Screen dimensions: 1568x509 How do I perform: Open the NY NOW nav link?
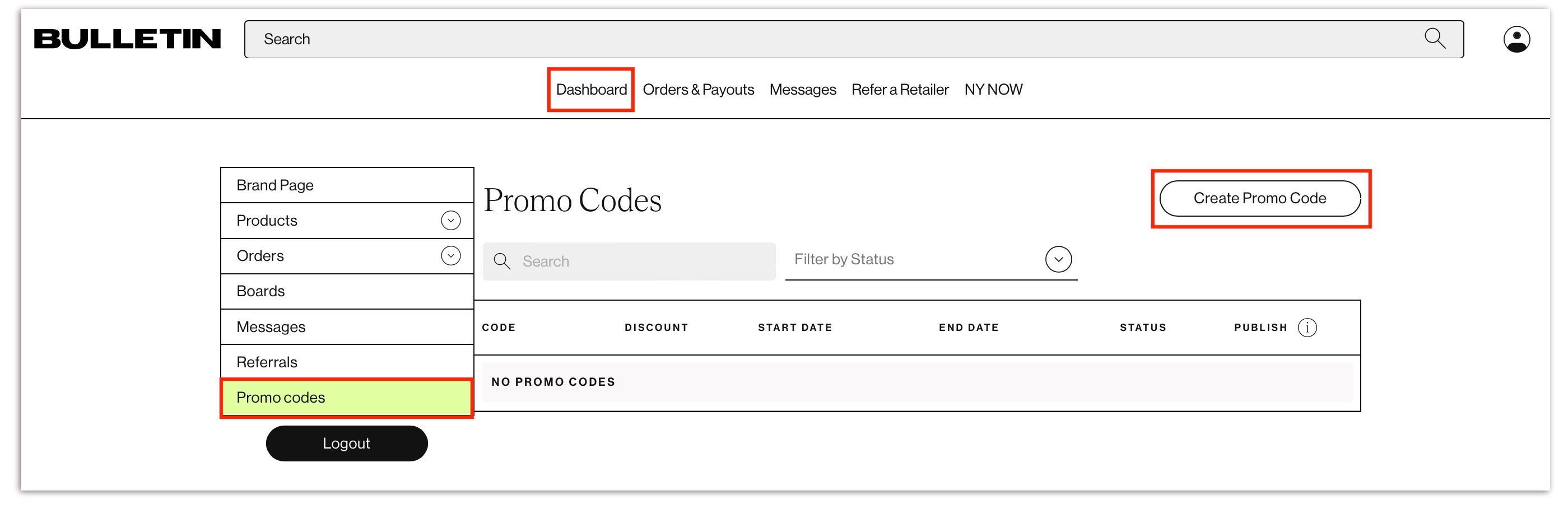[993, 90]
